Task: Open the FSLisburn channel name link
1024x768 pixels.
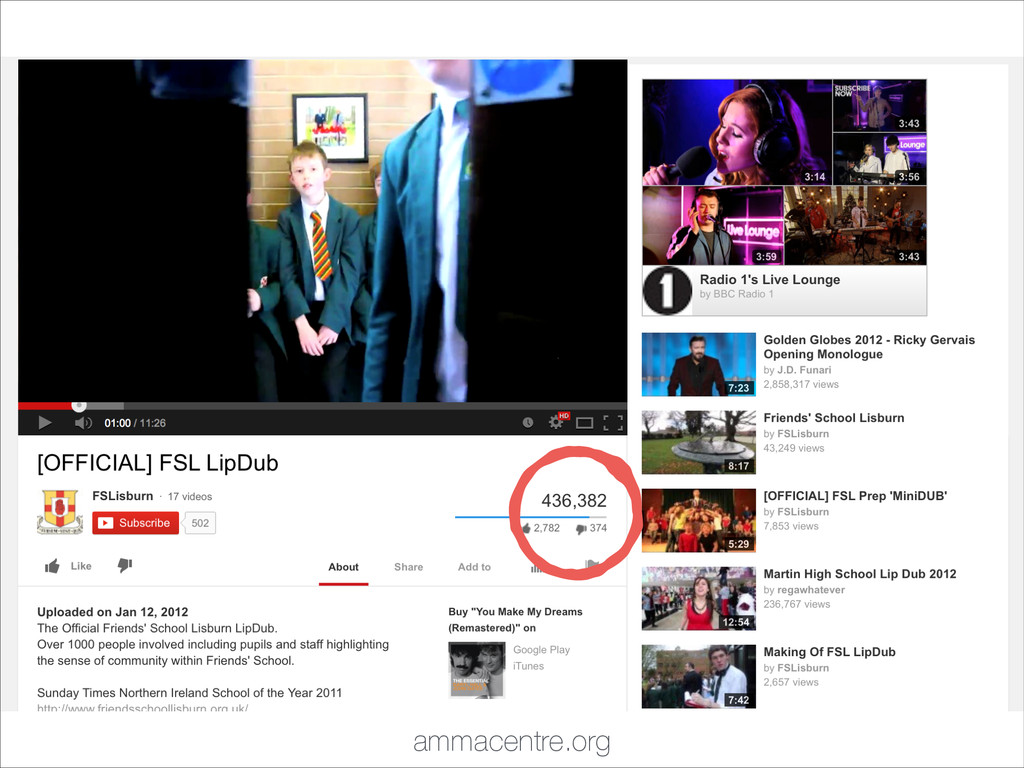Action: point(123,496)
